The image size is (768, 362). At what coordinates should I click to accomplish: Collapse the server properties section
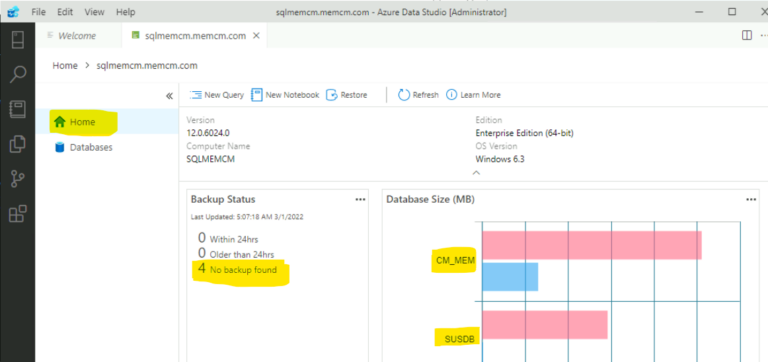[x=476, y=172]
